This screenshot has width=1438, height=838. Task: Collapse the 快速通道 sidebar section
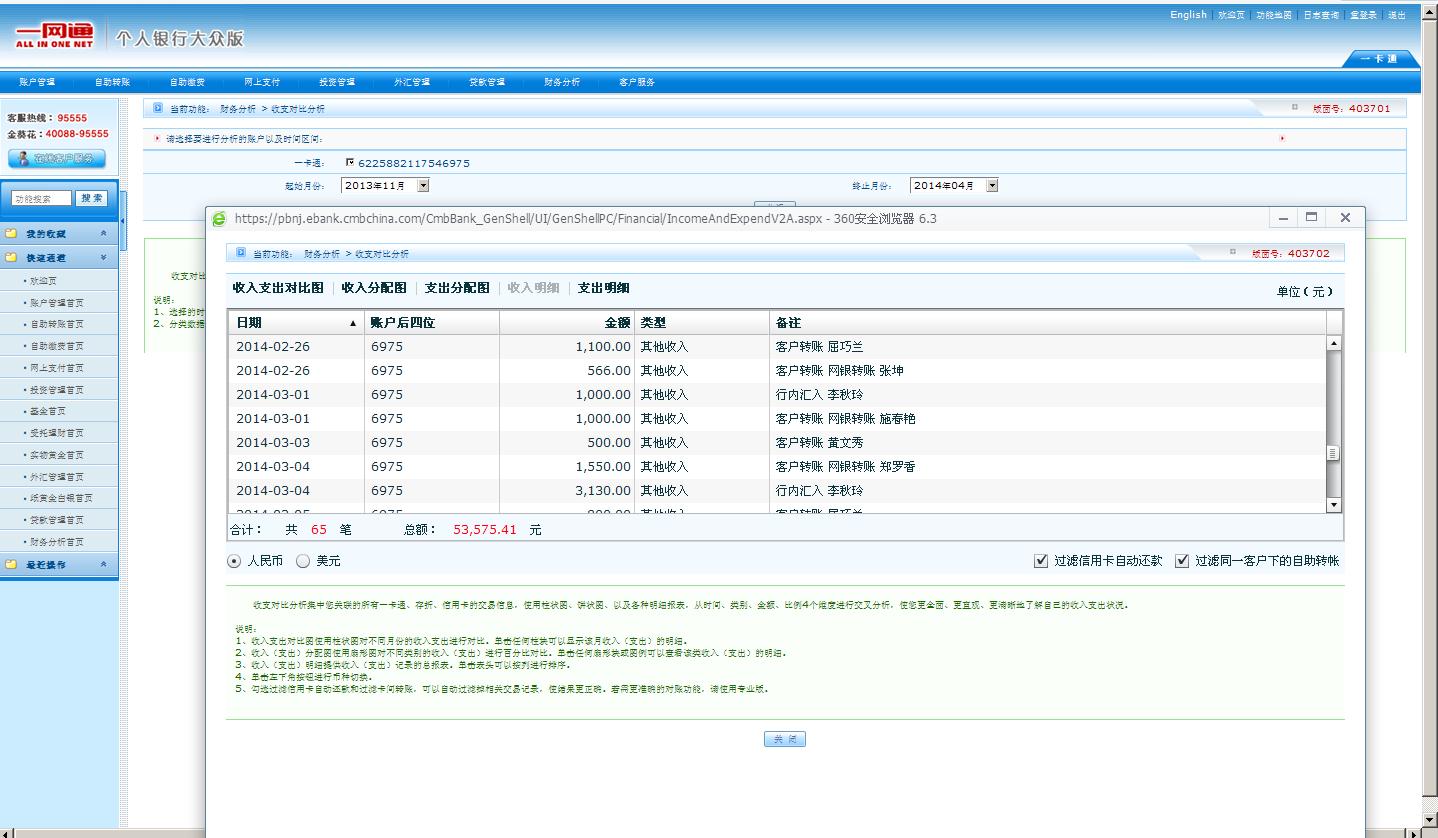tap(103, 257)
